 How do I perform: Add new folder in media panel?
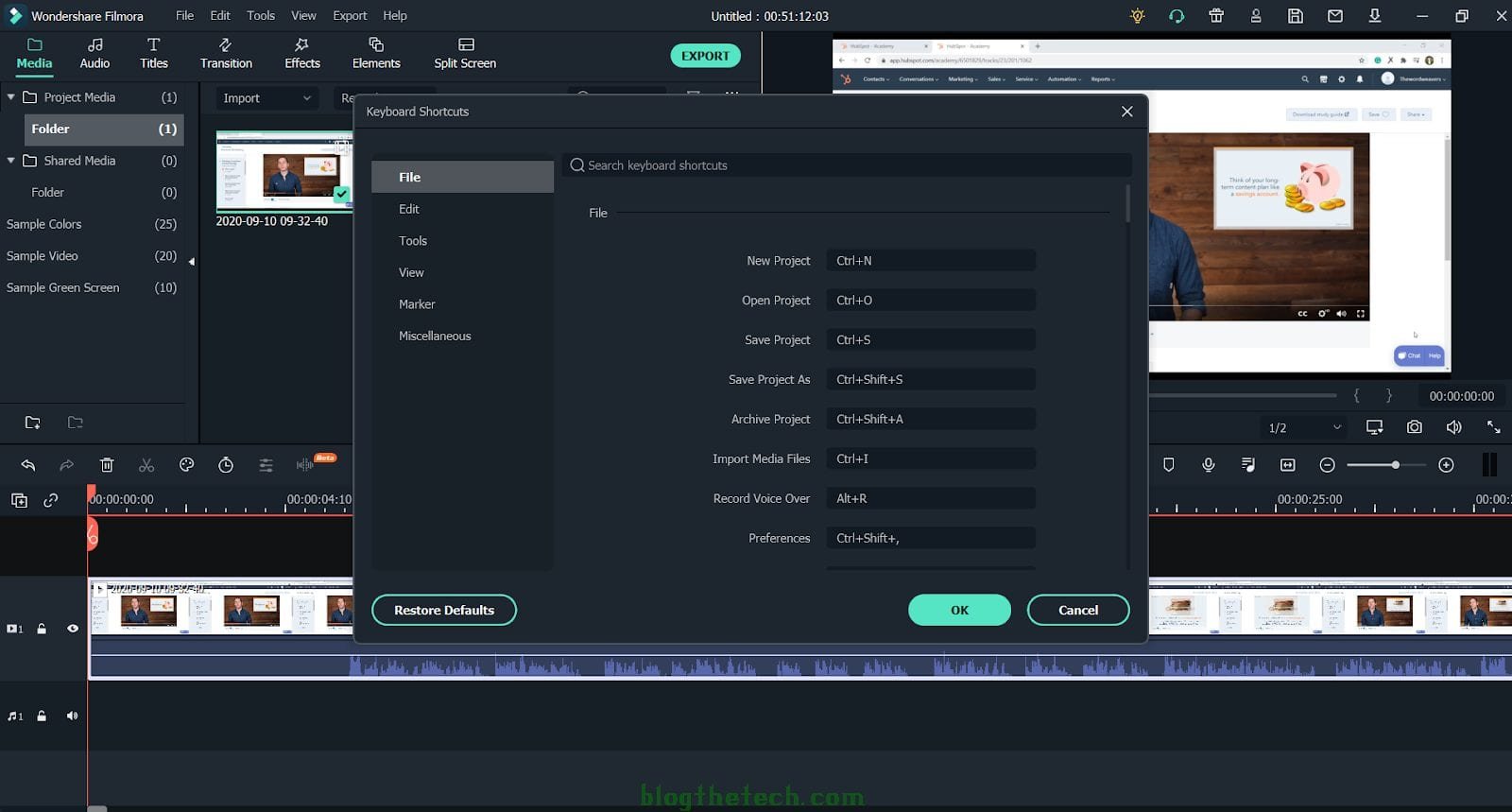[x=32, y=423]
